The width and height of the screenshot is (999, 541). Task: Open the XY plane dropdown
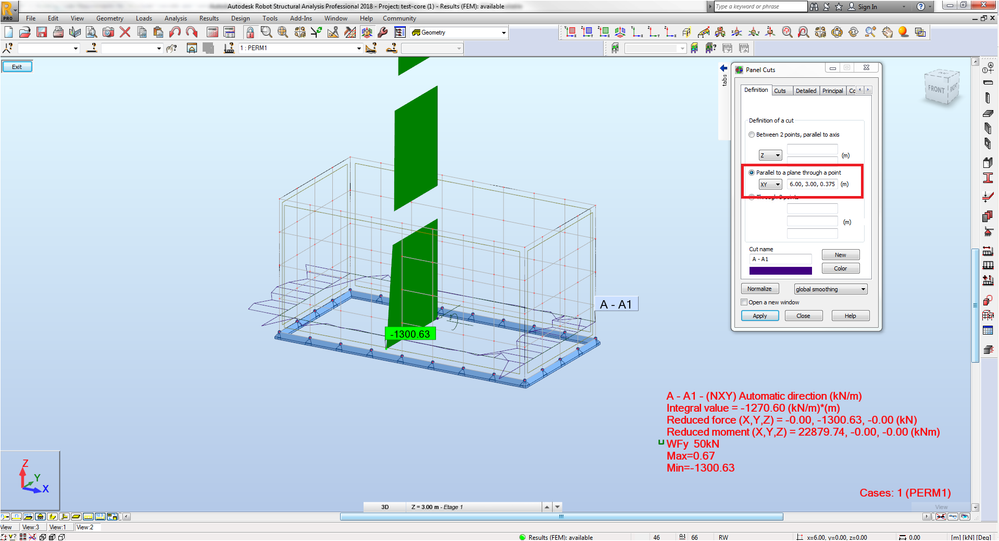pos(770,184)
